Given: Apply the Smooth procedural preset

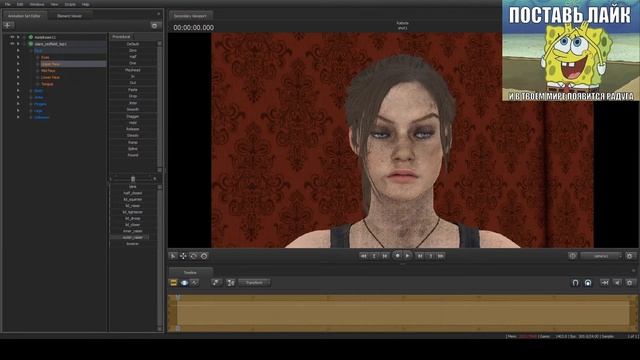Looking at the screenshot, I should pyautogui.click(x=133, y=109).
